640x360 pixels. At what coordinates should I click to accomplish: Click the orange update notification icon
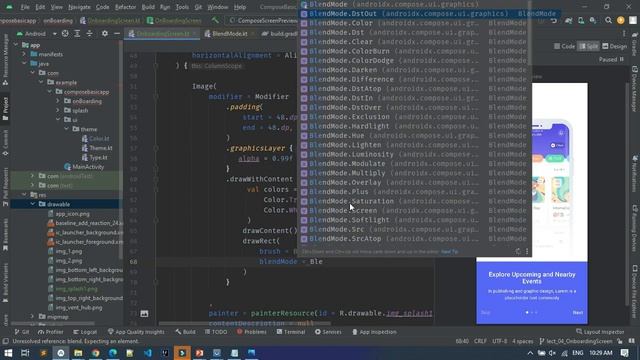click(620, 20)
